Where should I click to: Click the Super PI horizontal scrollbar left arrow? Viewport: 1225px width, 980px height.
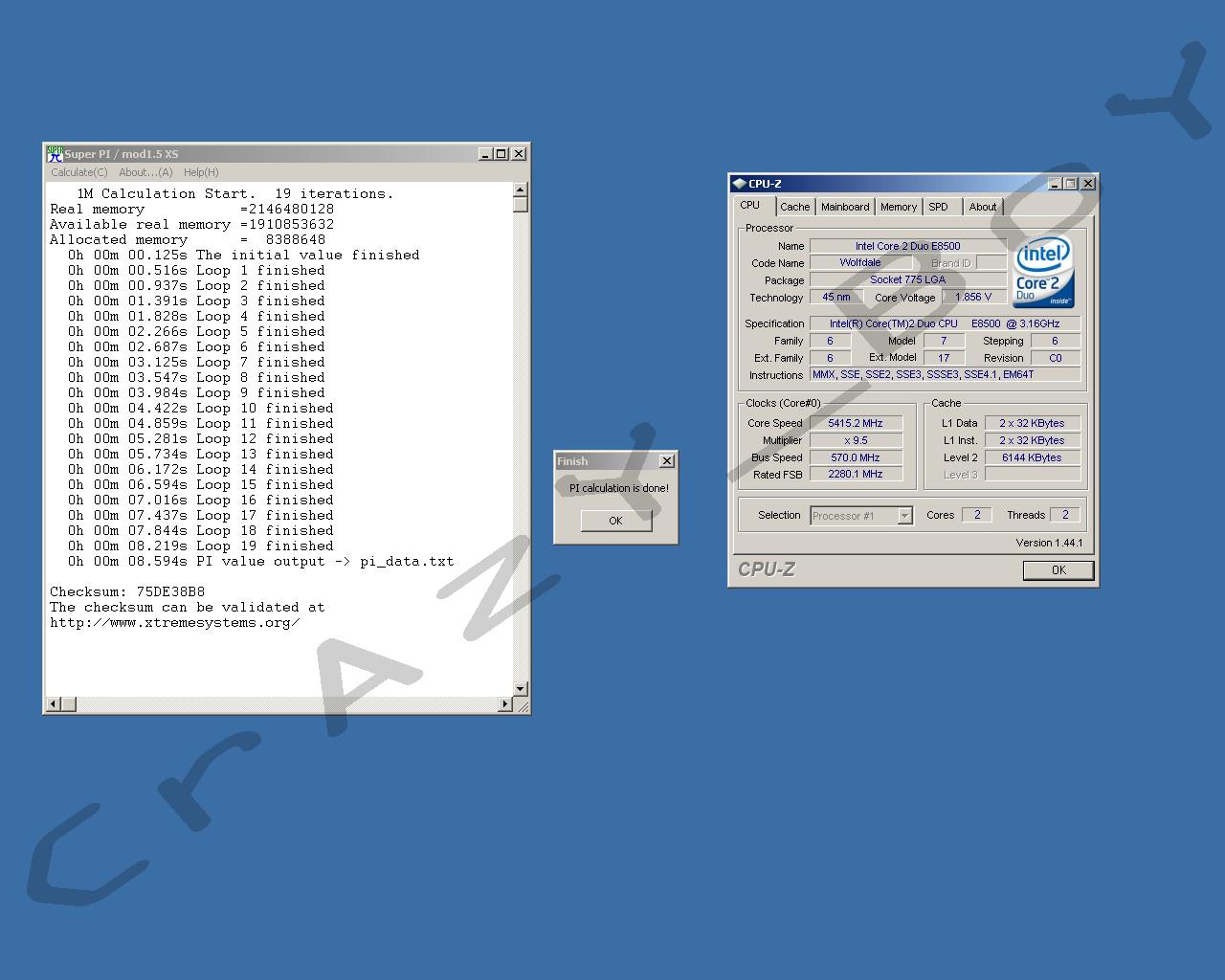[55, 704]
